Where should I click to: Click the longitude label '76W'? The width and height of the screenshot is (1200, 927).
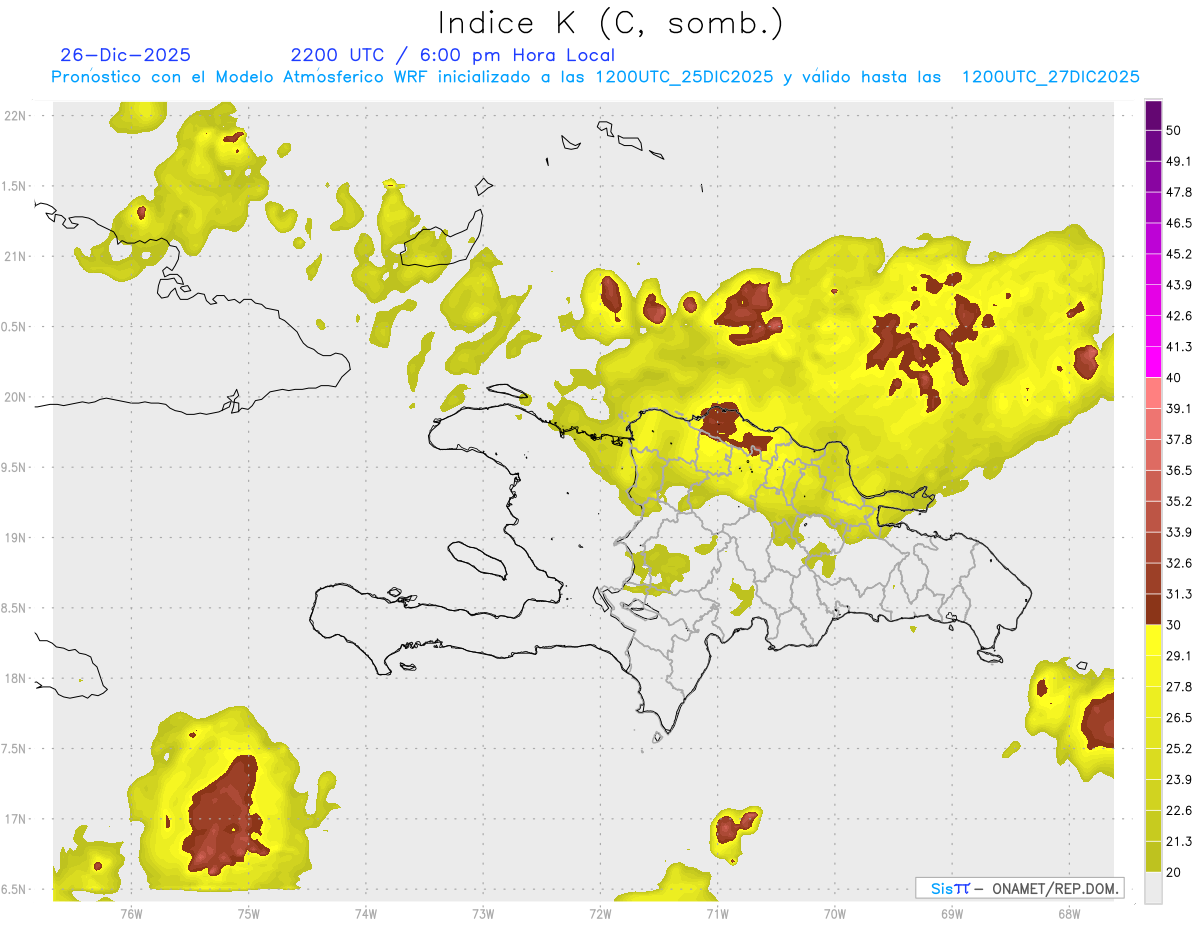pos(131,914)
